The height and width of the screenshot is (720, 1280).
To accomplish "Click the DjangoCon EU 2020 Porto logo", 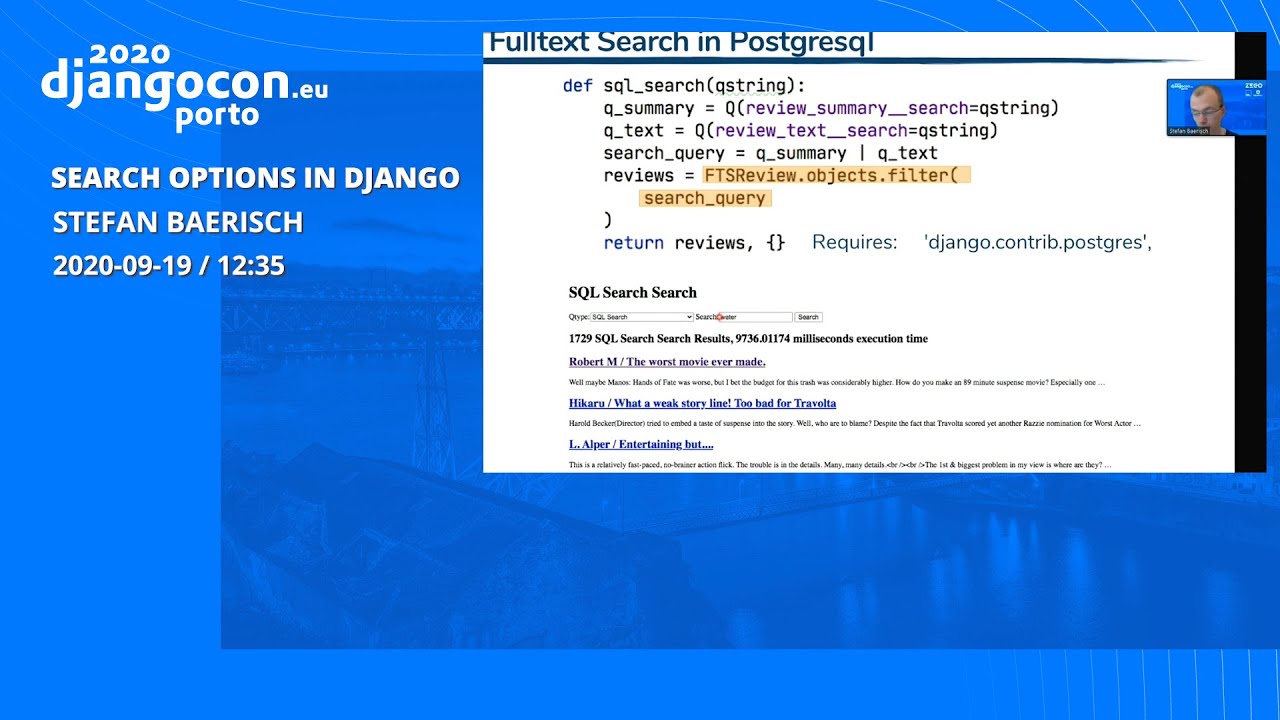I will 185,86.
